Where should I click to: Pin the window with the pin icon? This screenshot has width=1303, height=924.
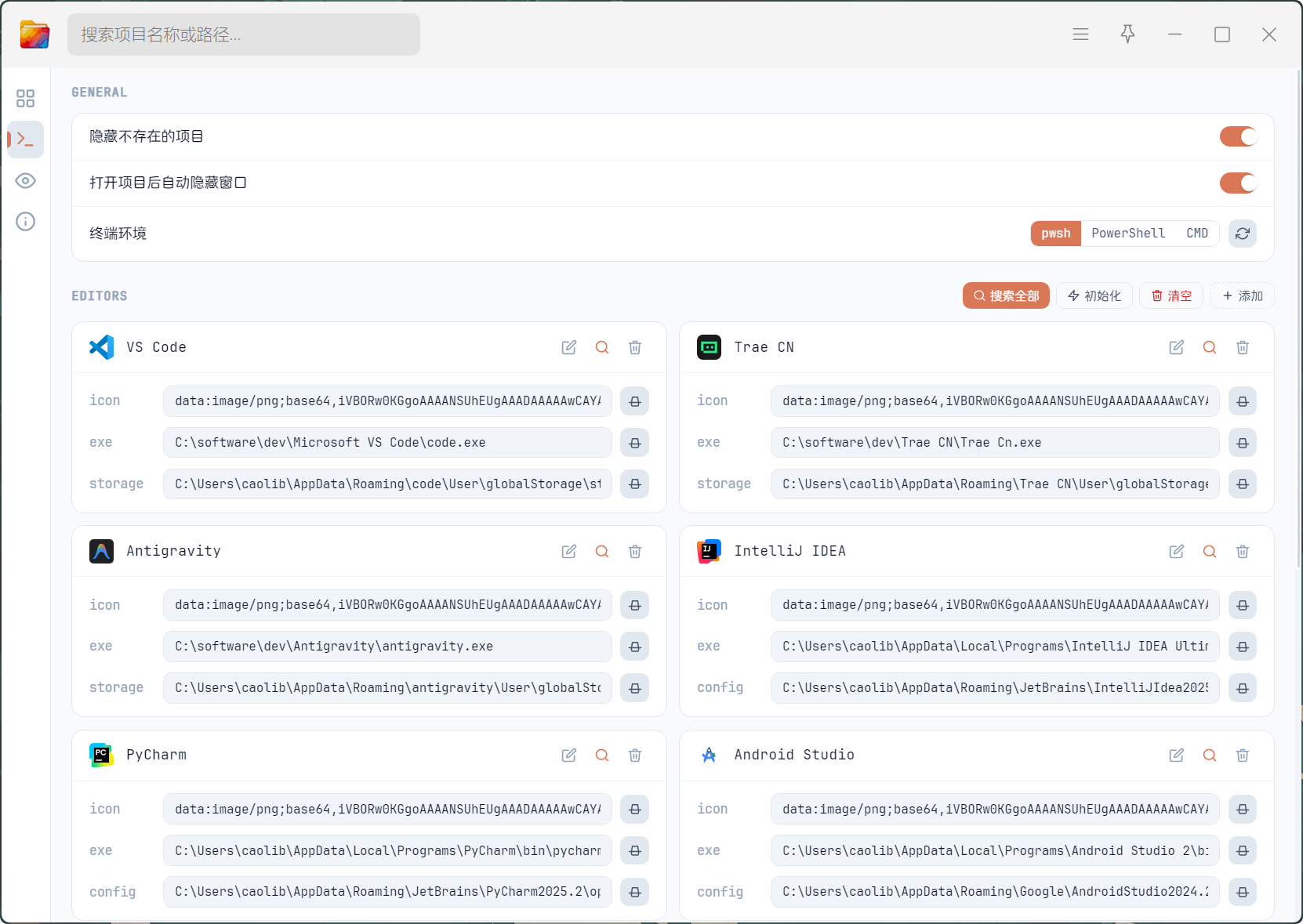pos(1127,34)
